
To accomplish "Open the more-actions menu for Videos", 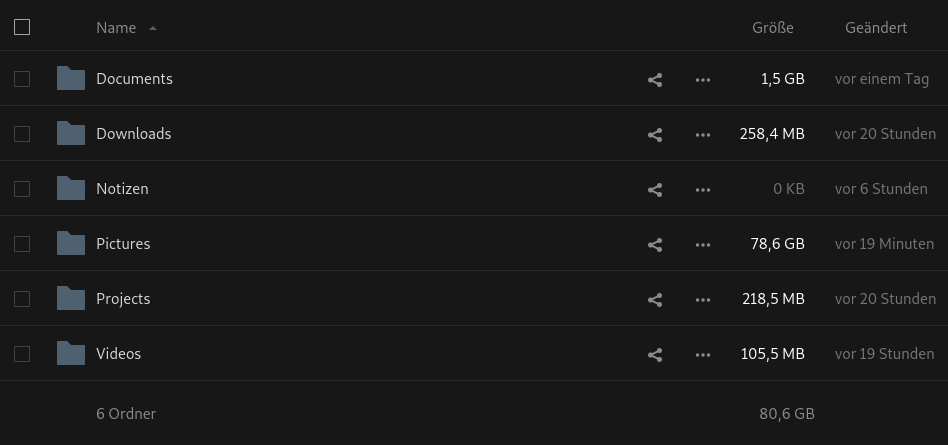I will (703, 355).
